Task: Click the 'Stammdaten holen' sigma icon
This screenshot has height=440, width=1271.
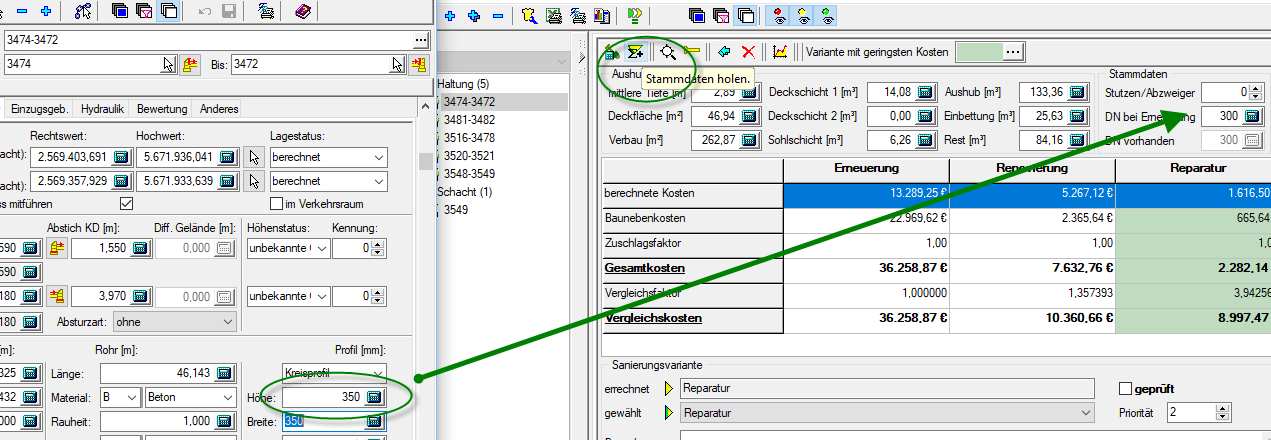Action: coord(635,51)
